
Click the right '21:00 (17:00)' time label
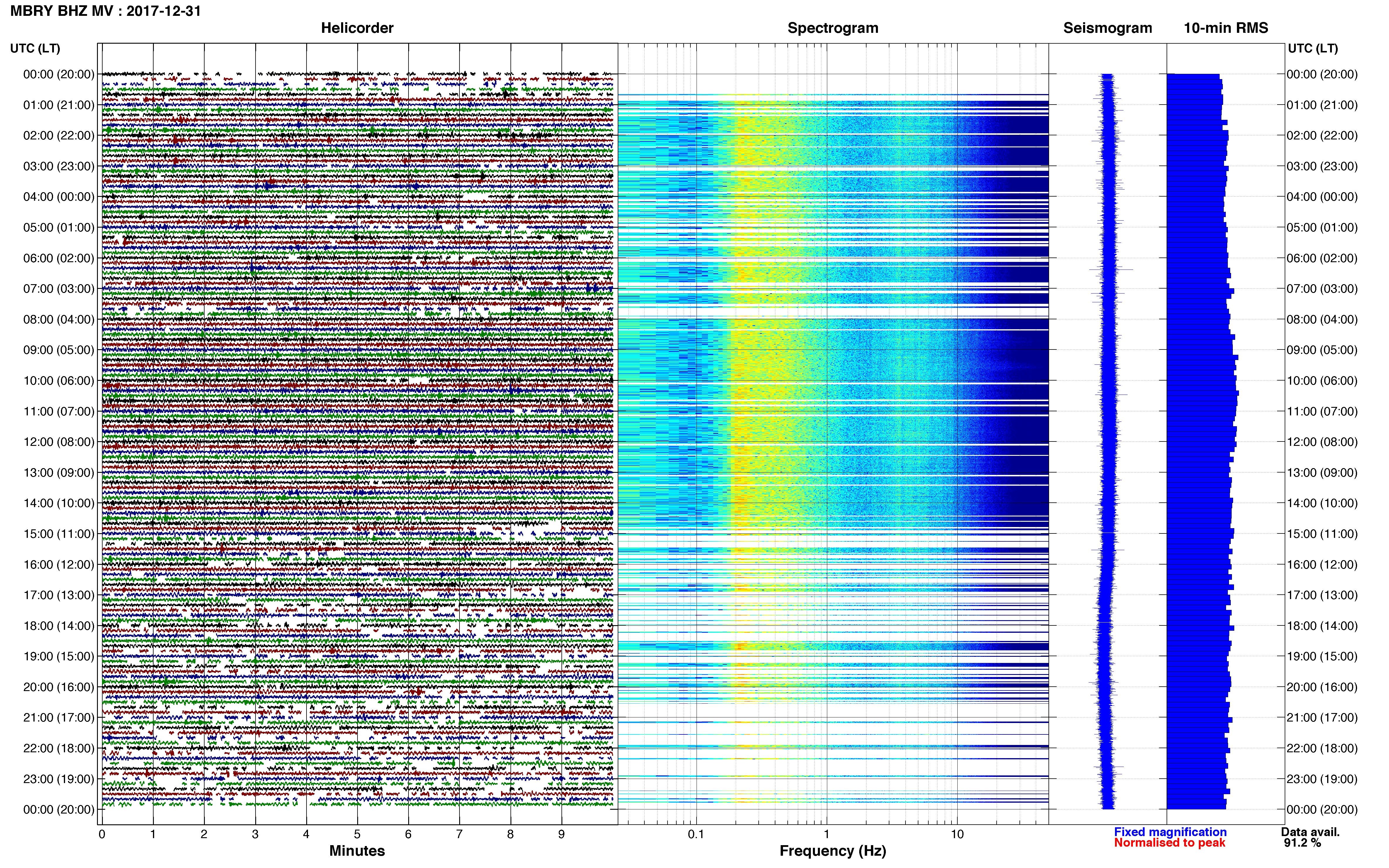[1322, 718]
